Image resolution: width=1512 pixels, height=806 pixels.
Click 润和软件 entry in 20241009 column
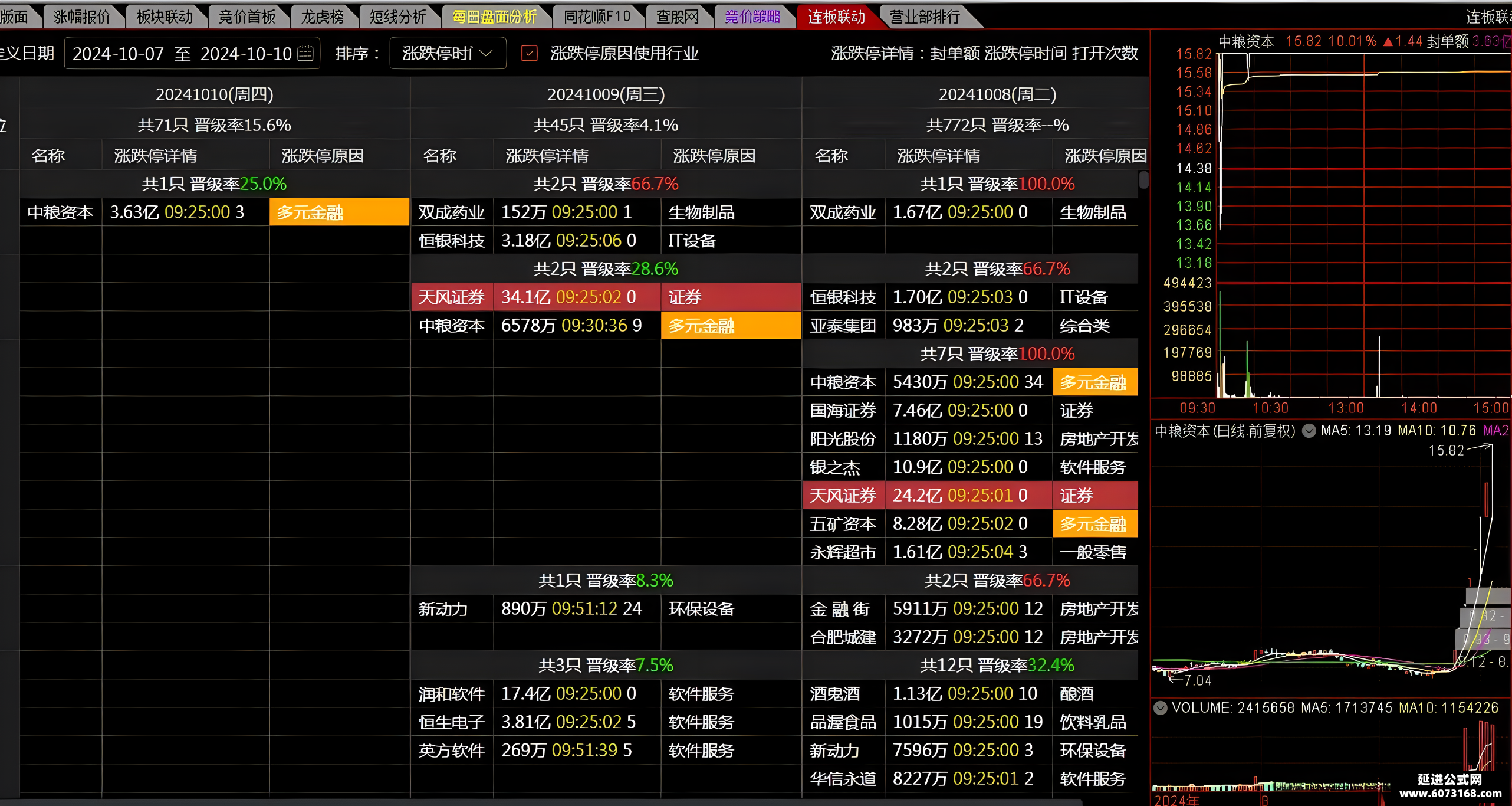tap(451, 693)
